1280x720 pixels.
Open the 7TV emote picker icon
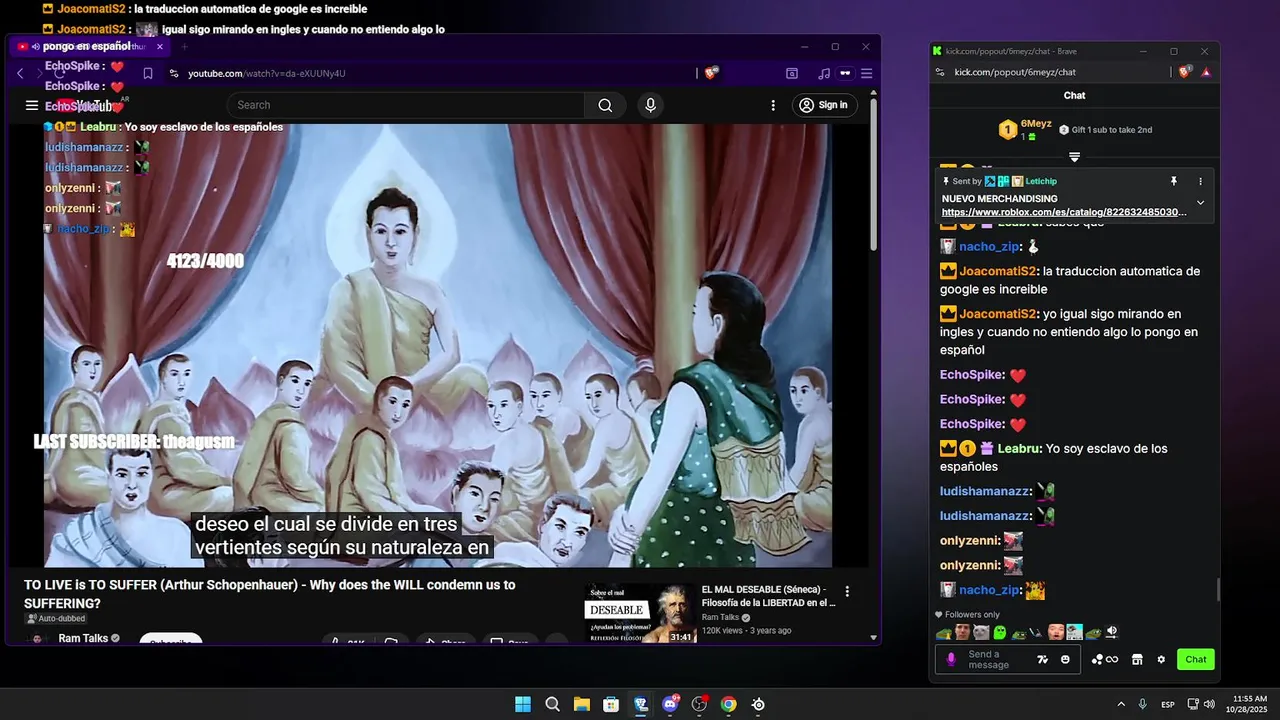click(1043, 660)
